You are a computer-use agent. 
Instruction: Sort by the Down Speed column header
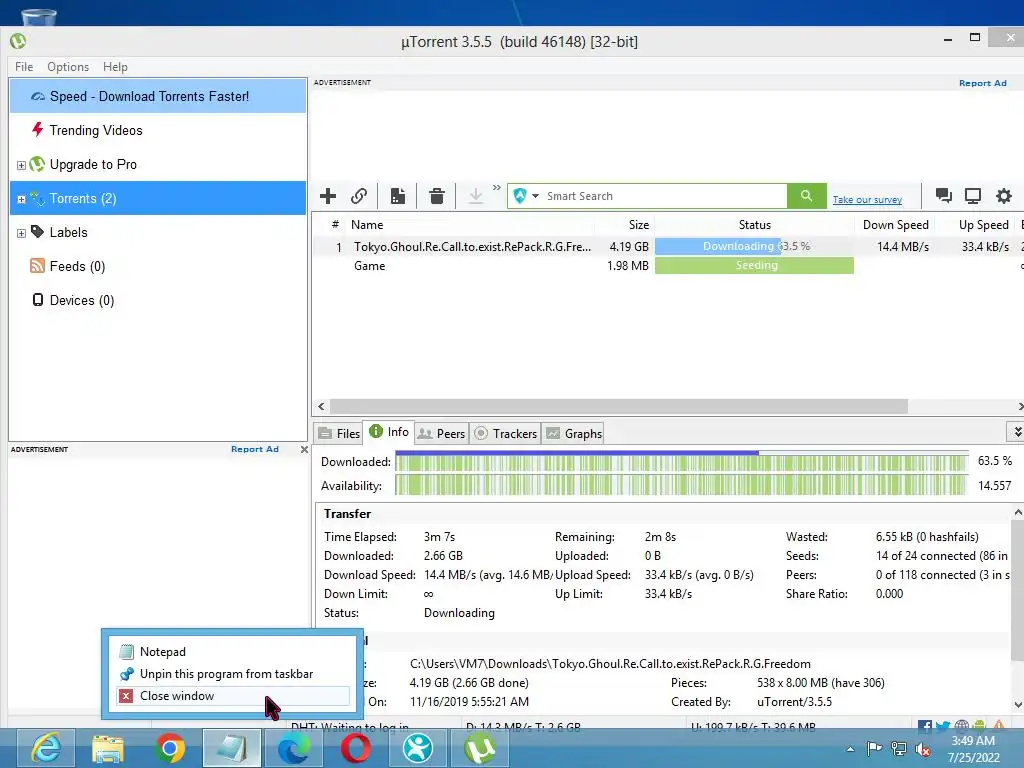895,225
